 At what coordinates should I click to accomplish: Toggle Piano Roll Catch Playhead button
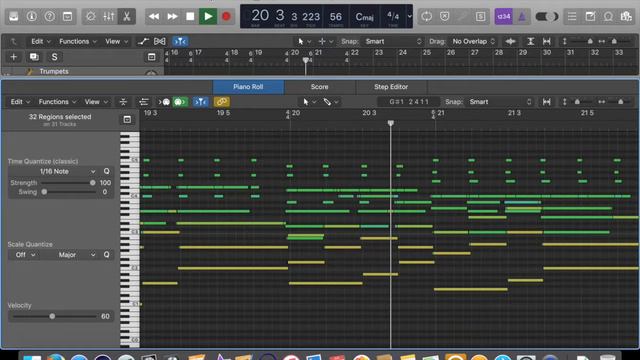[200, 102]
